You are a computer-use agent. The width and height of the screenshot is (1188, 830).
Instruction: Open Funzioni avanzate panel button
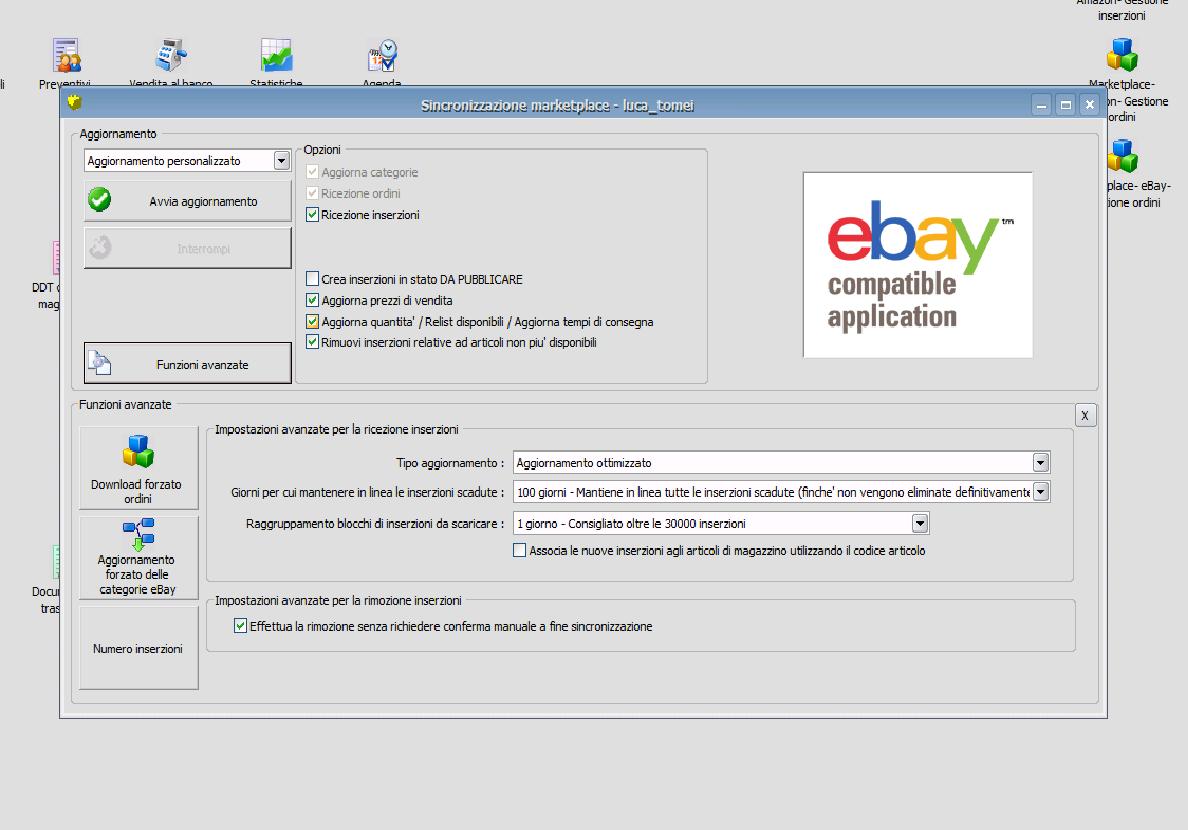click(187, 363)
